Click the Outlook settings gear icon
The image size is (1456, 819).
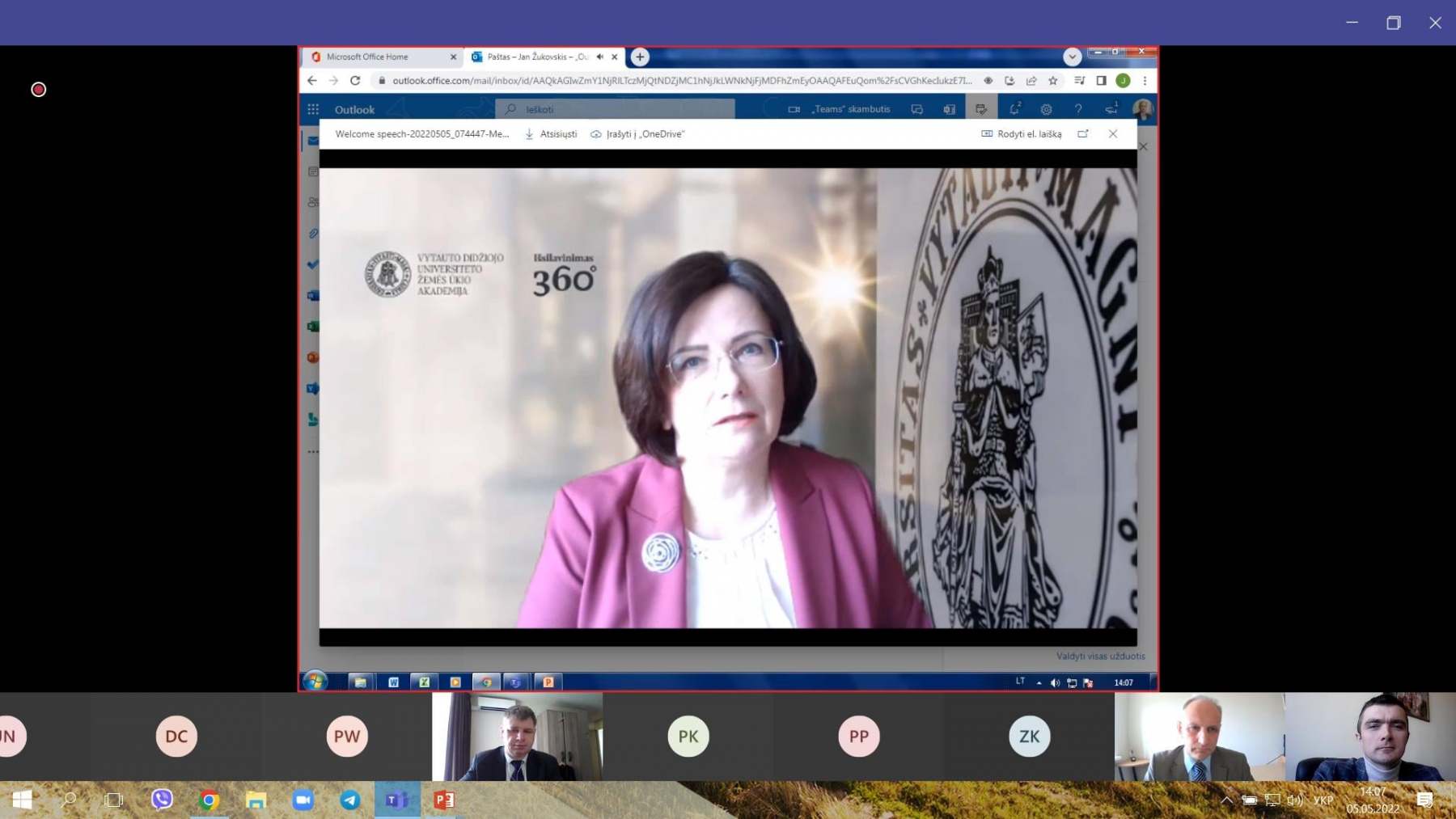point(1046,109)
